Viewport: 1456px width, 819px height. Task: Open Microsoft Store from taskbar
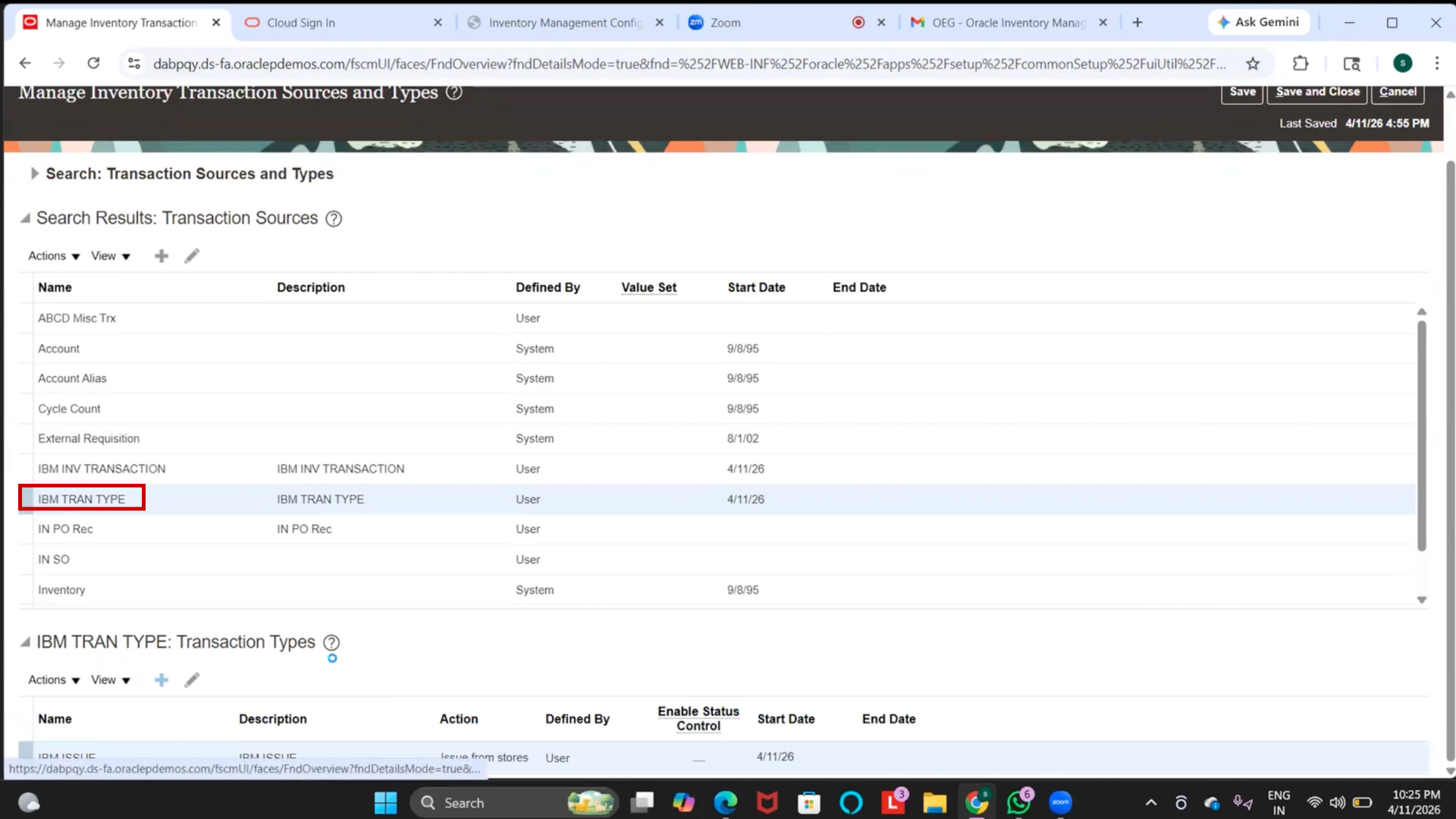[809, 802]
